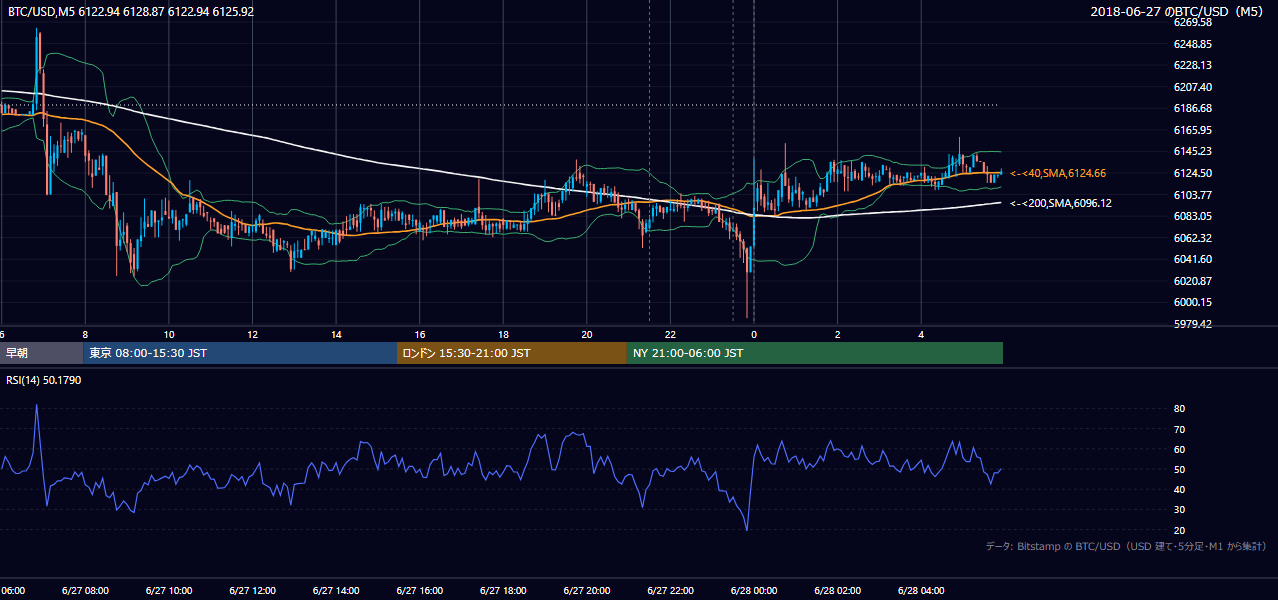1278x600 pixels.
Task: Click the RSI 20 level label
Action: coord(1179,530)
